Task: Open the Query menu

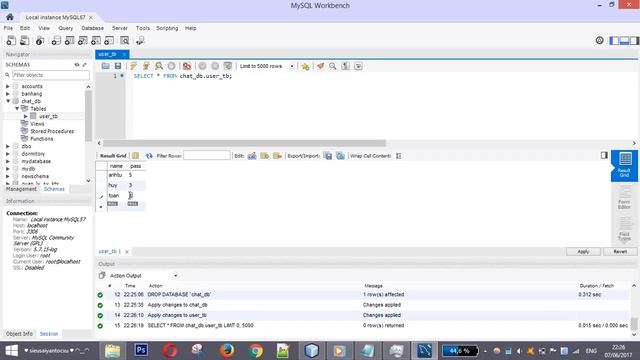Action: tap(65, 28)
